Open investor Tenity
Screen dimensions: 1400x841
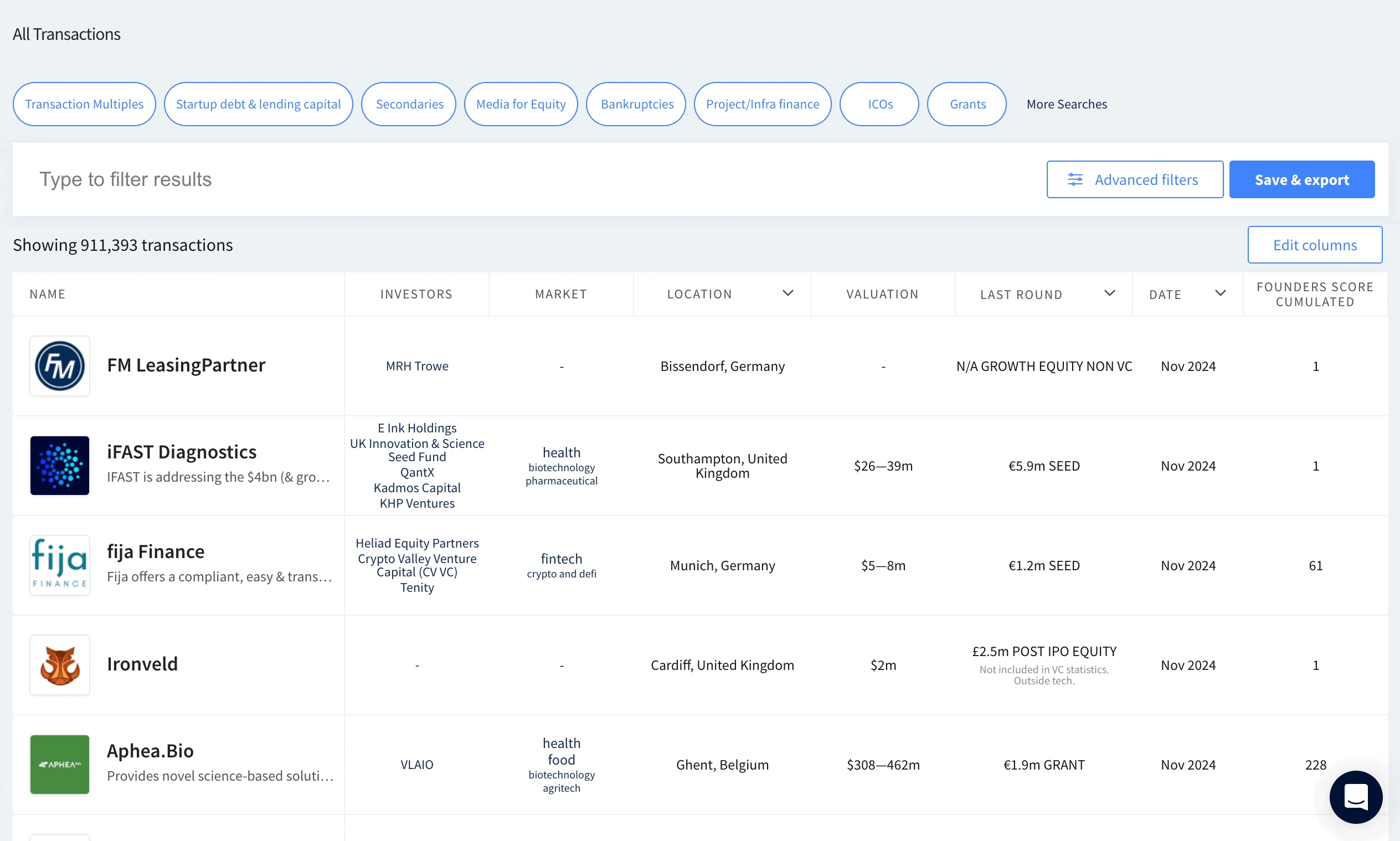[x=417, y=587]
